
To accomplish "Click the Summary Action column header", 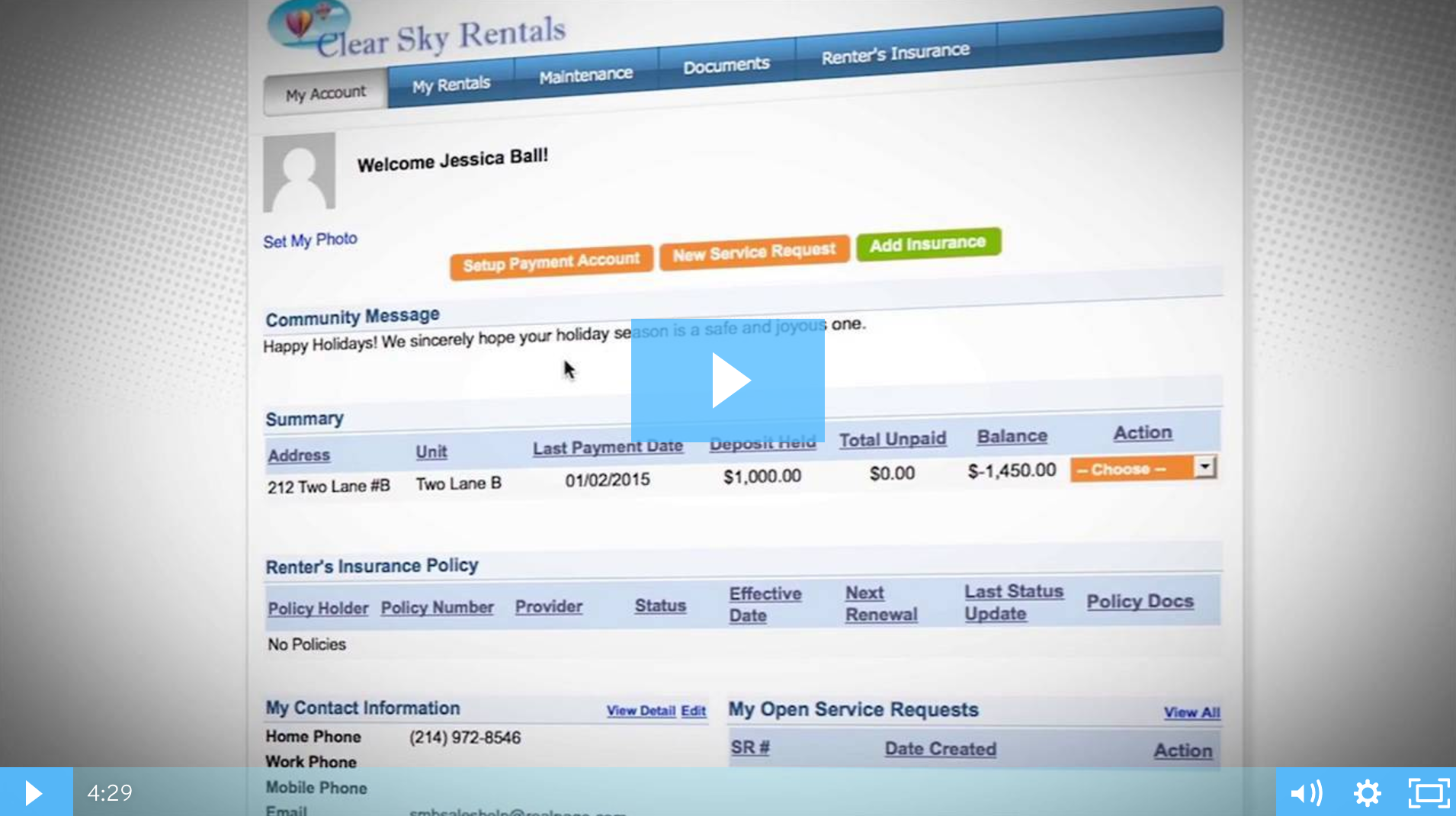I will tap(1143, 432).
